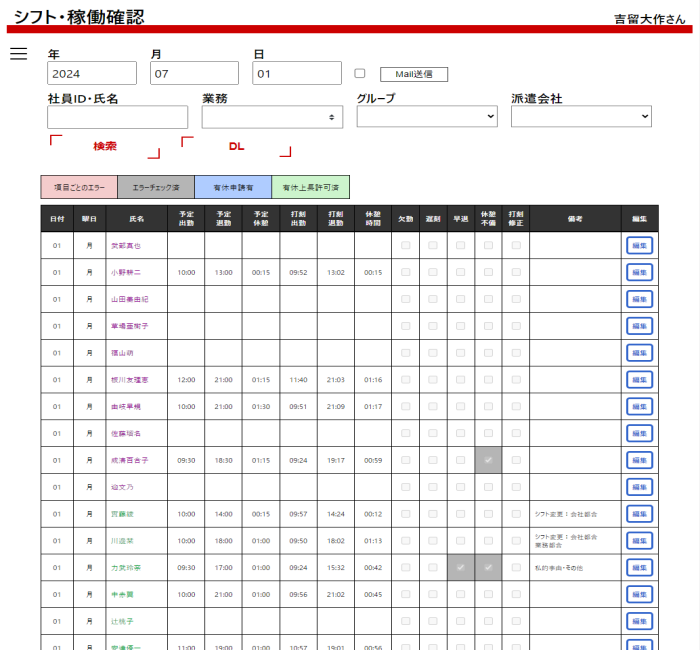Click 編集 for the 09:30 to 18:30 shift row
The height and width of the screenshot is (650, 700).
click(x=639, y=460)
